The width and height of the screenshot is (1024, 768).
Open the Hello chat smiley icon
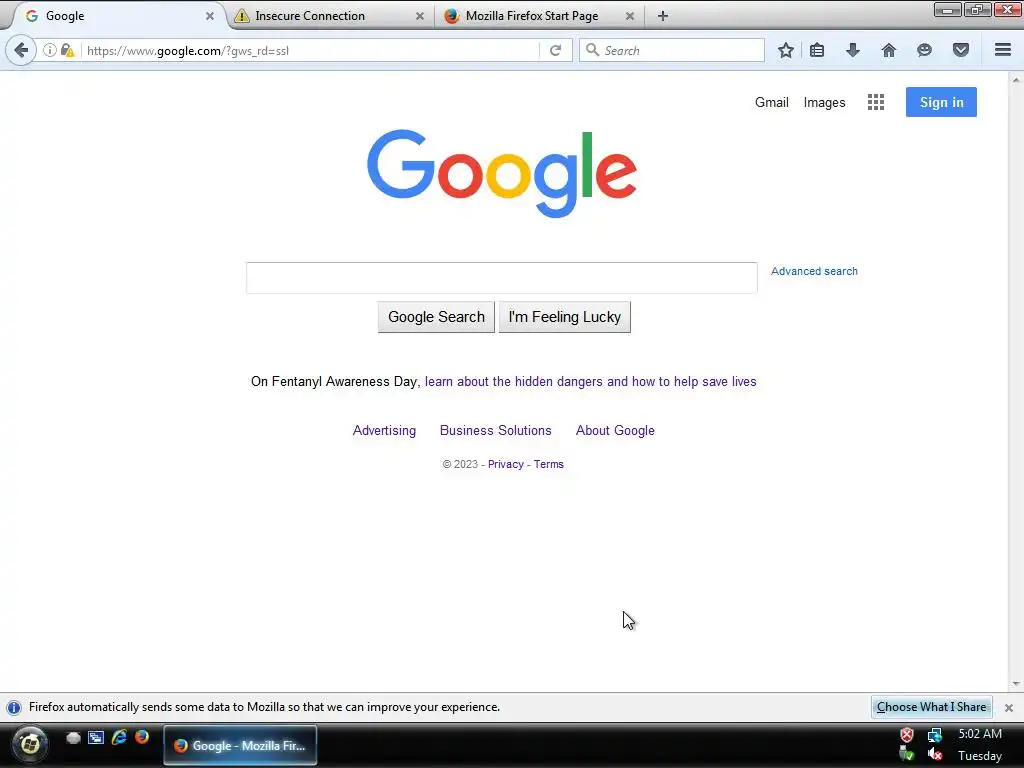[924, 50]
